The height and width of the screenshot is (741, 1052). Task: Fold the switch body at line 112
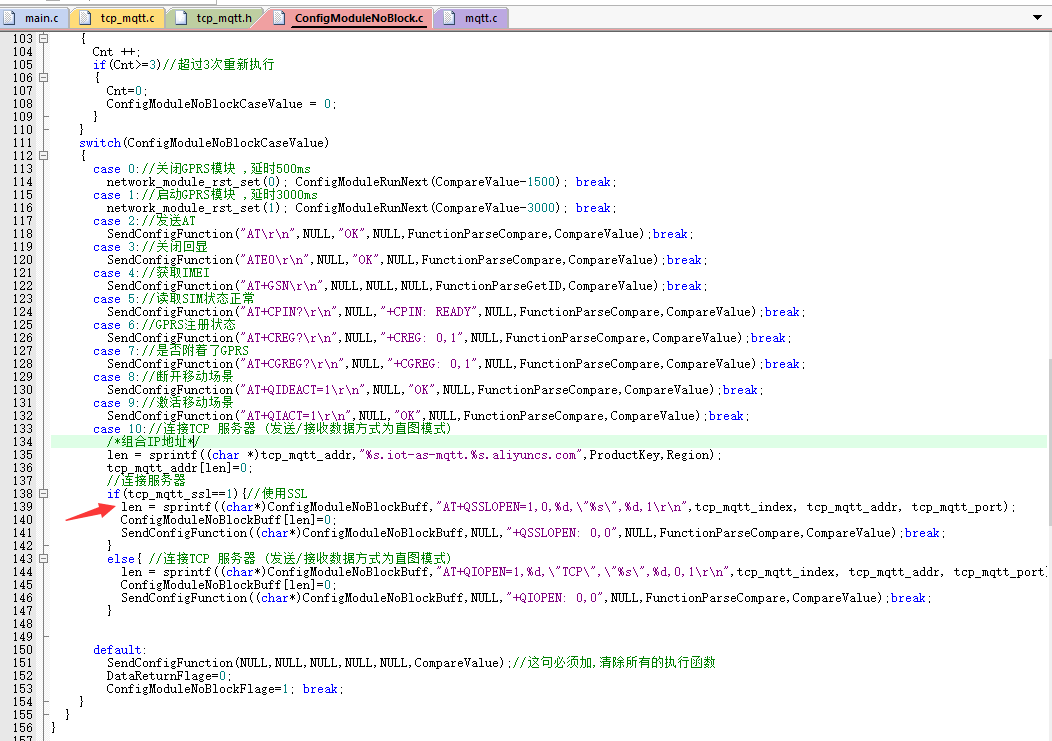pyautogui.click(x=41, y=156)
